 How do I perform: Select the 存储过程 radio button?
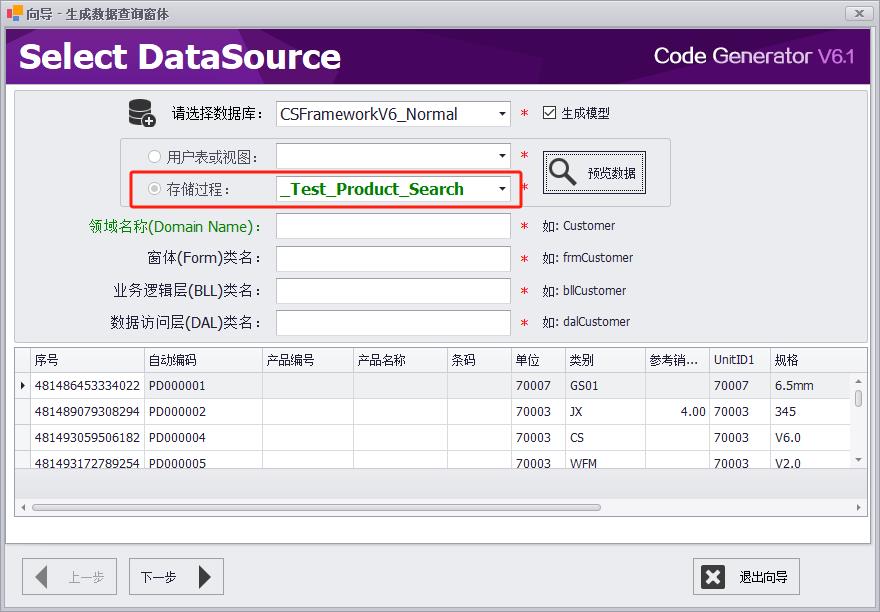click(x=154, y=189)
